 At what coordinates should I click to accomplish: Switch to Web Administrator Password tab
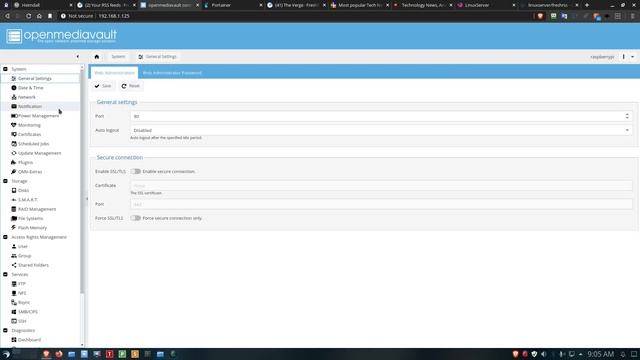172,73
